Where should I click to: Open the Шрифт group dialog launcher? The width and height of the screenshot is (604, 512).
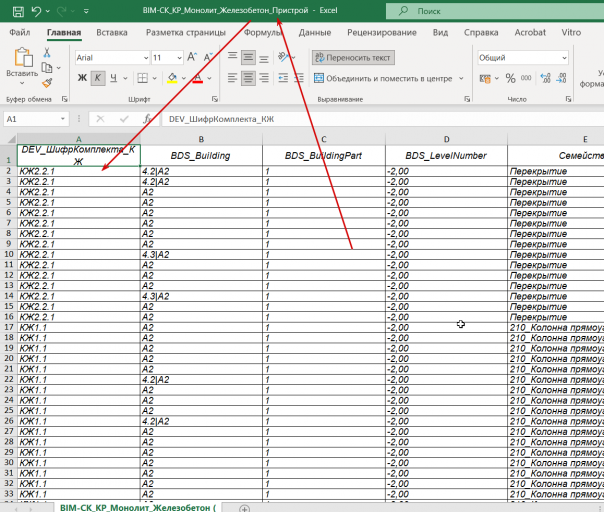215,99
